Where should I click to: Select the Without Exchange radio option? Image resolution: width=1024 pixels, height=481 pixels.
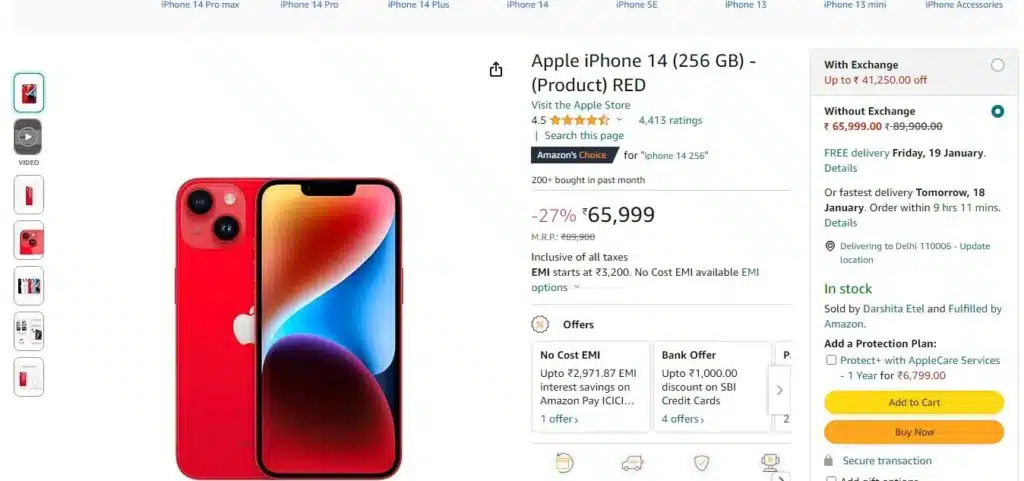997,112
